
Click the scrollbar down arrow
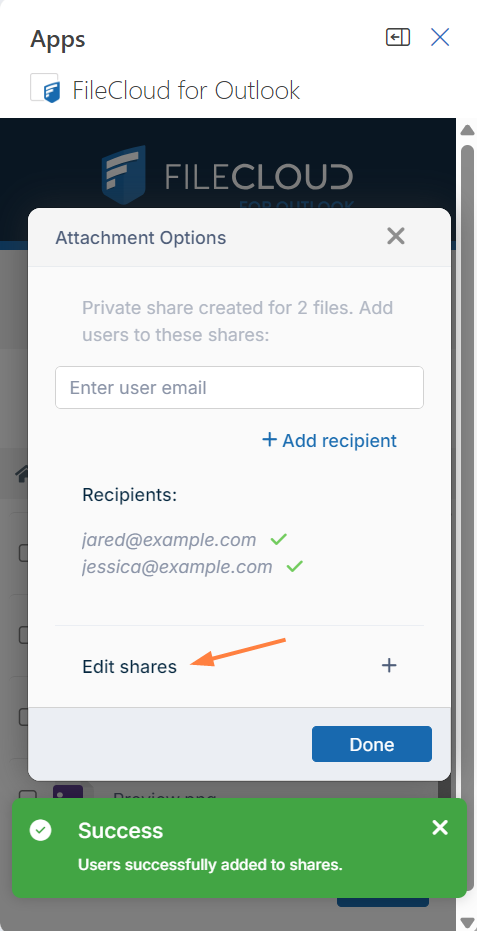click(x=467, y=922)
